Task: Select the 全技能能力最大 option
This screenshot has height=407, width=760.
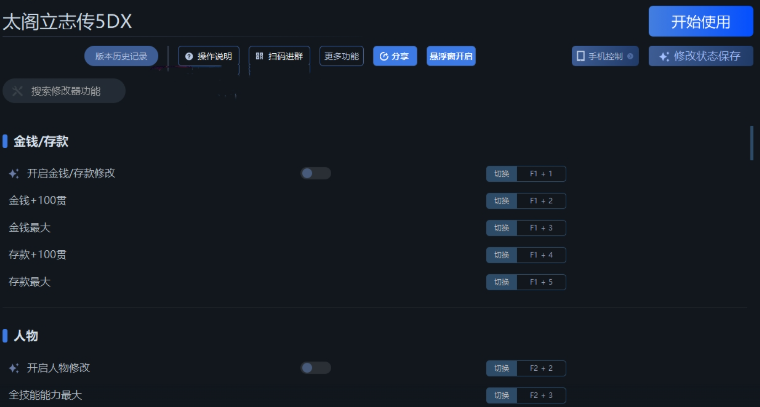Action: tap(46, 395)
